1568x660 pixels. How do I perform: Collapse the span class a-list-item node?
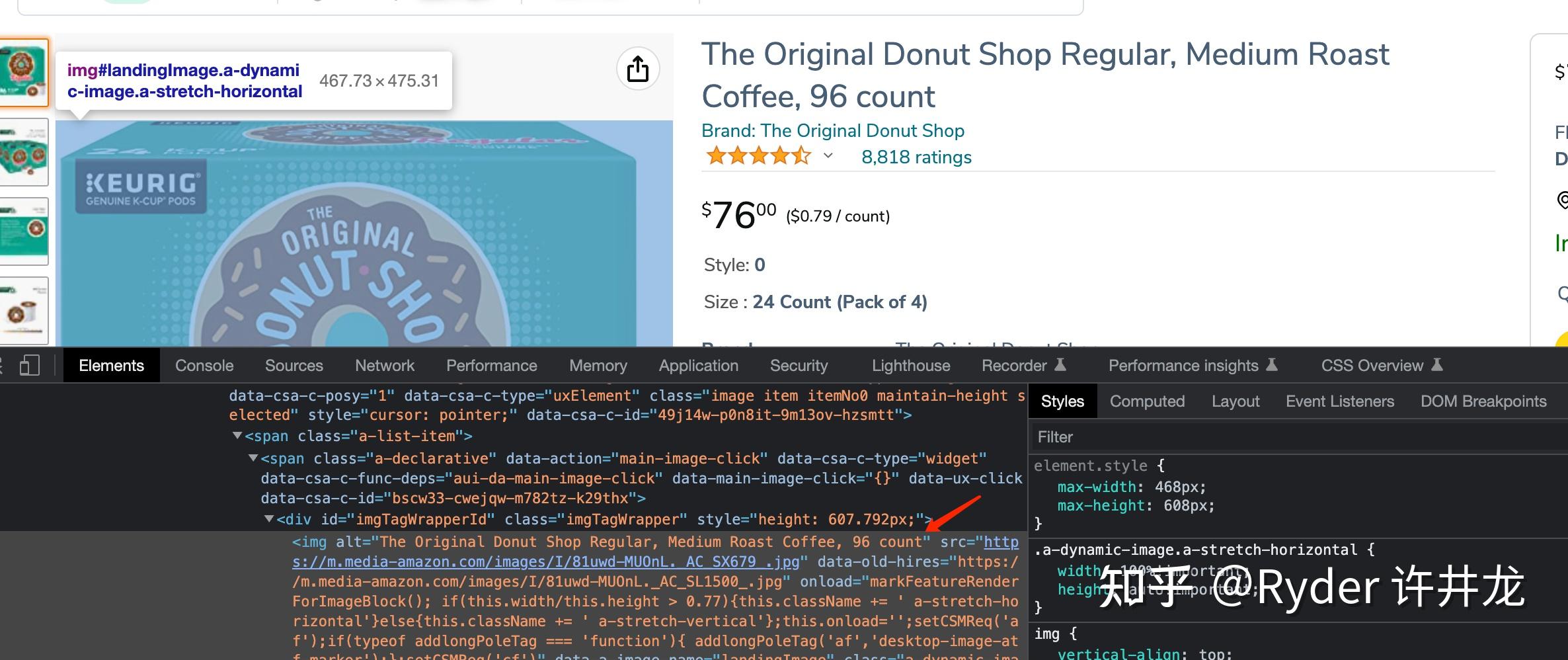click(x=237, y=436)
